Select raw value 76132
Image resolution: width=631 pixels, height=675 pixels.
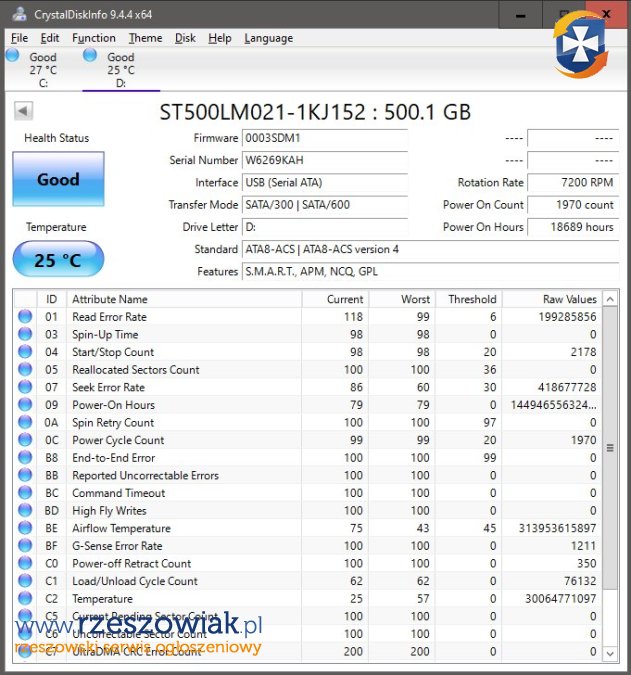click(580, 581)
